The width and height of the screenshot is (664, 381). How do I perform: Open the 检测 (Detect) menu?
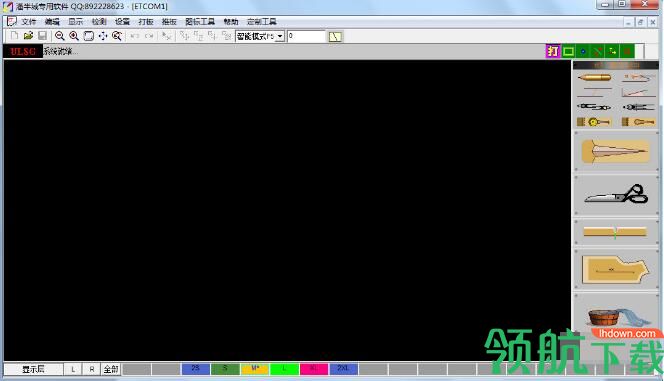coord(99,22)
